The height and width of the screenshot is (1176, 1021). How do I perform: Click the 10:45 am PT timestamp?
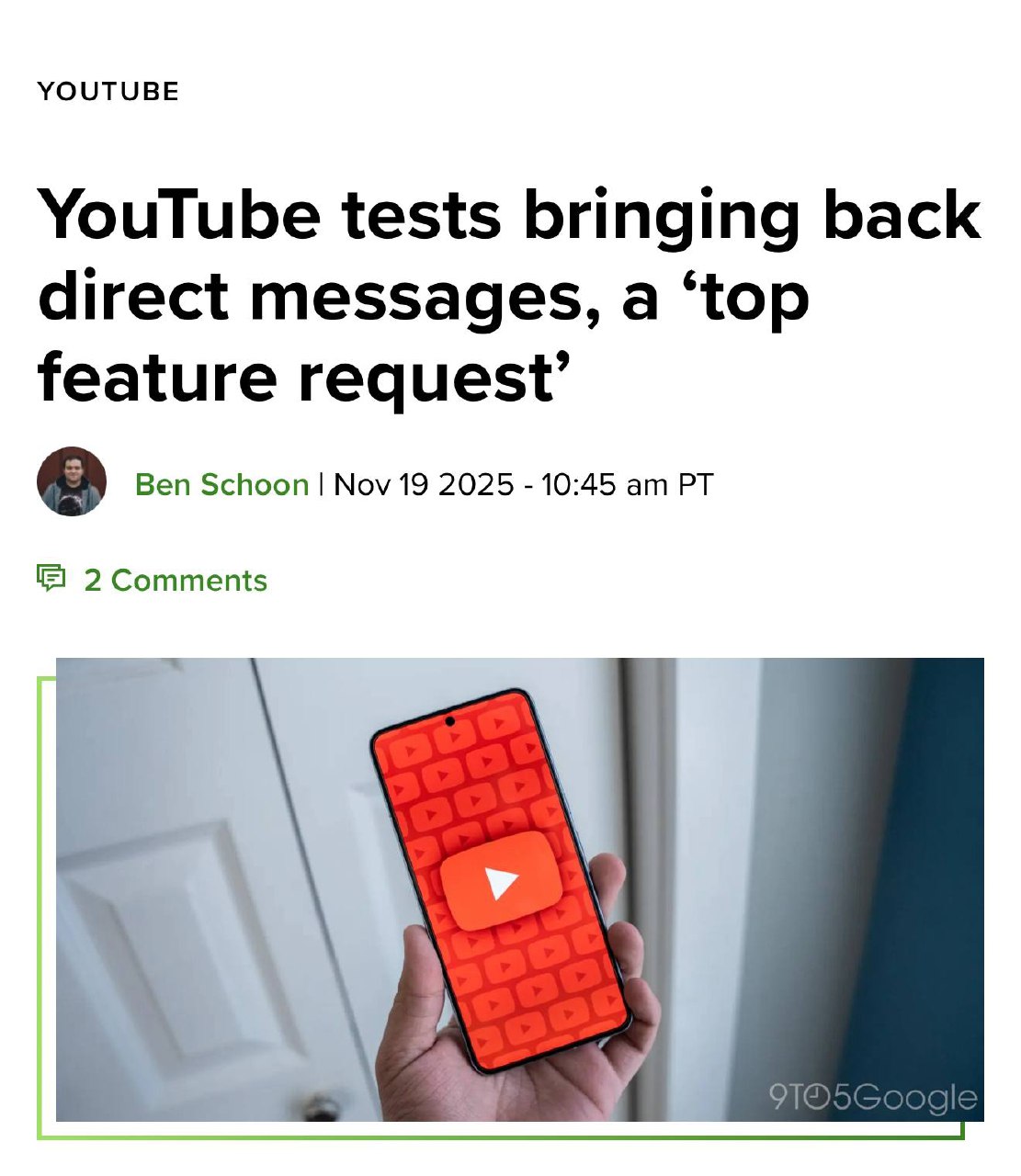627,484
